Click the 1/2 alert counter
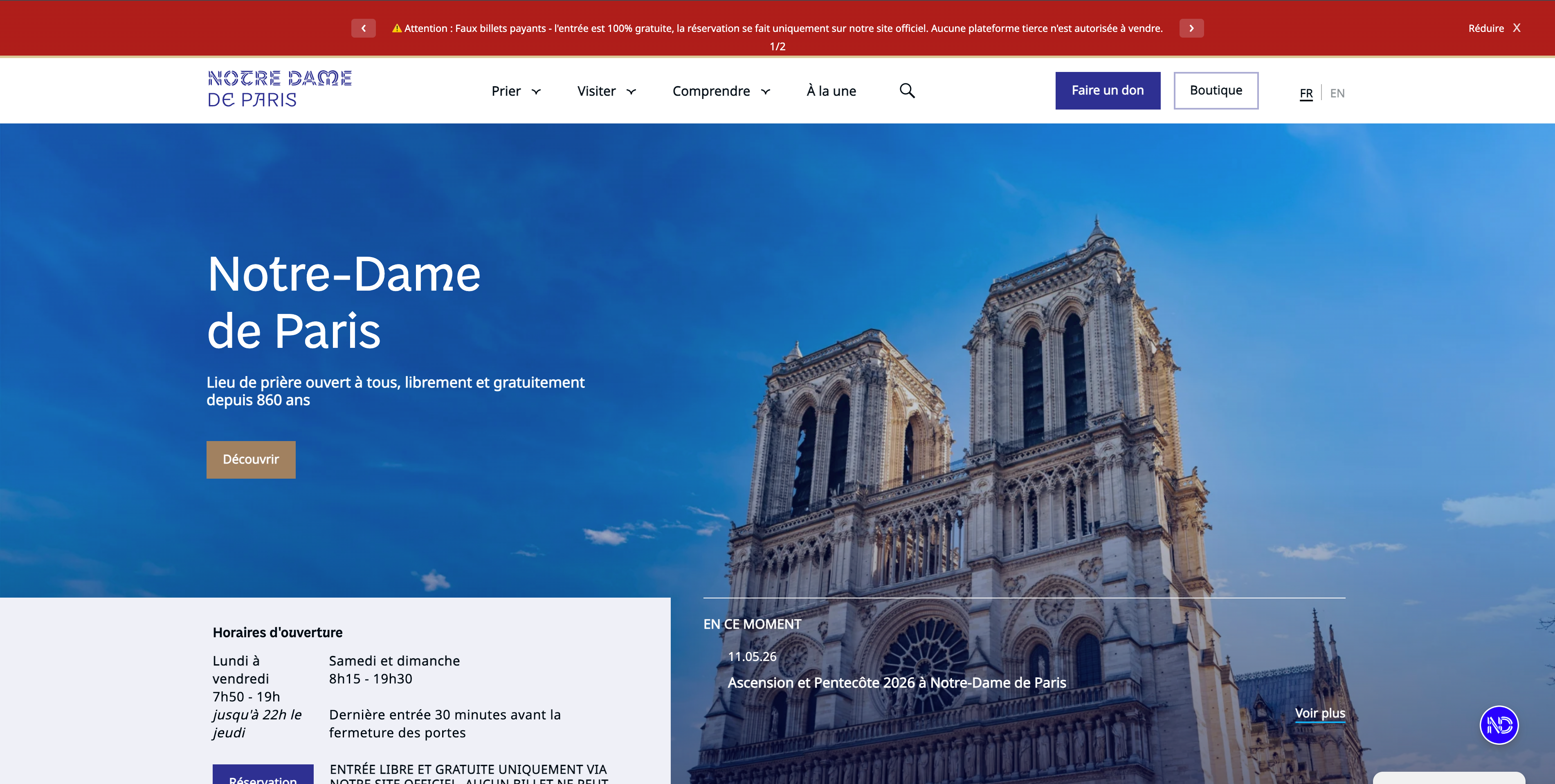Viewport: 1555px width, 784px height. pos(777,47)
